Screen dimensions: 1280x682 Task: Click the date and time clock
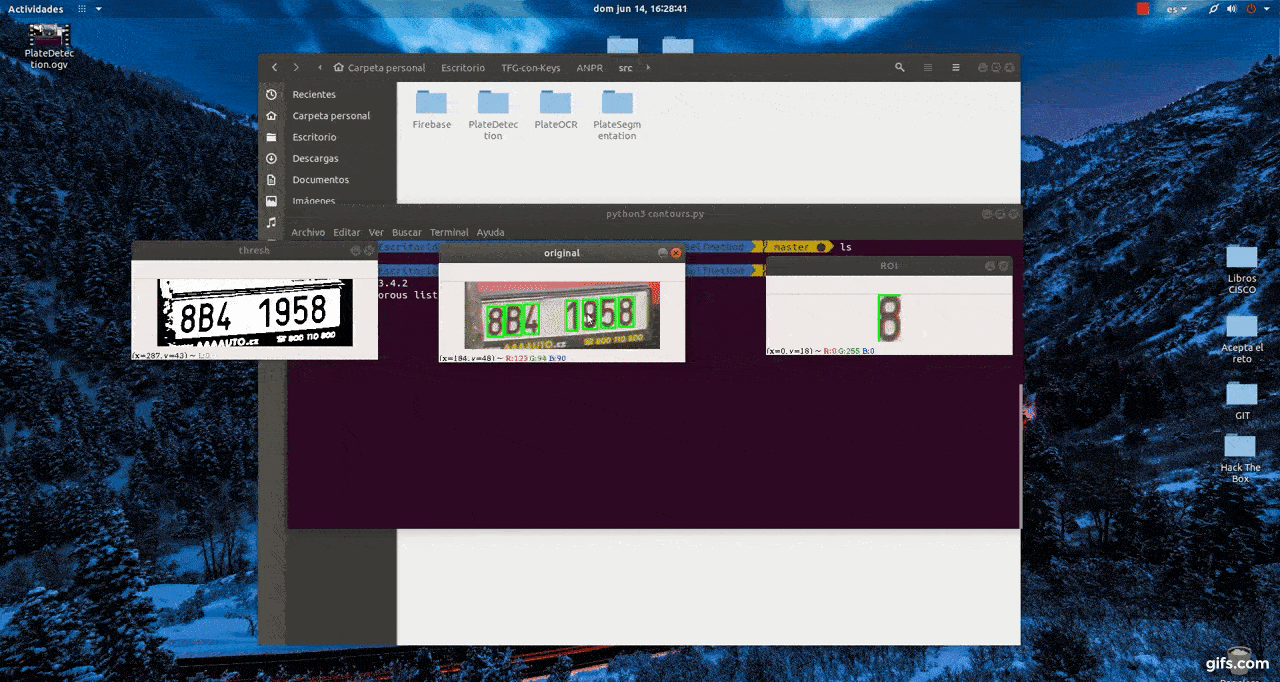pos(640,9)
